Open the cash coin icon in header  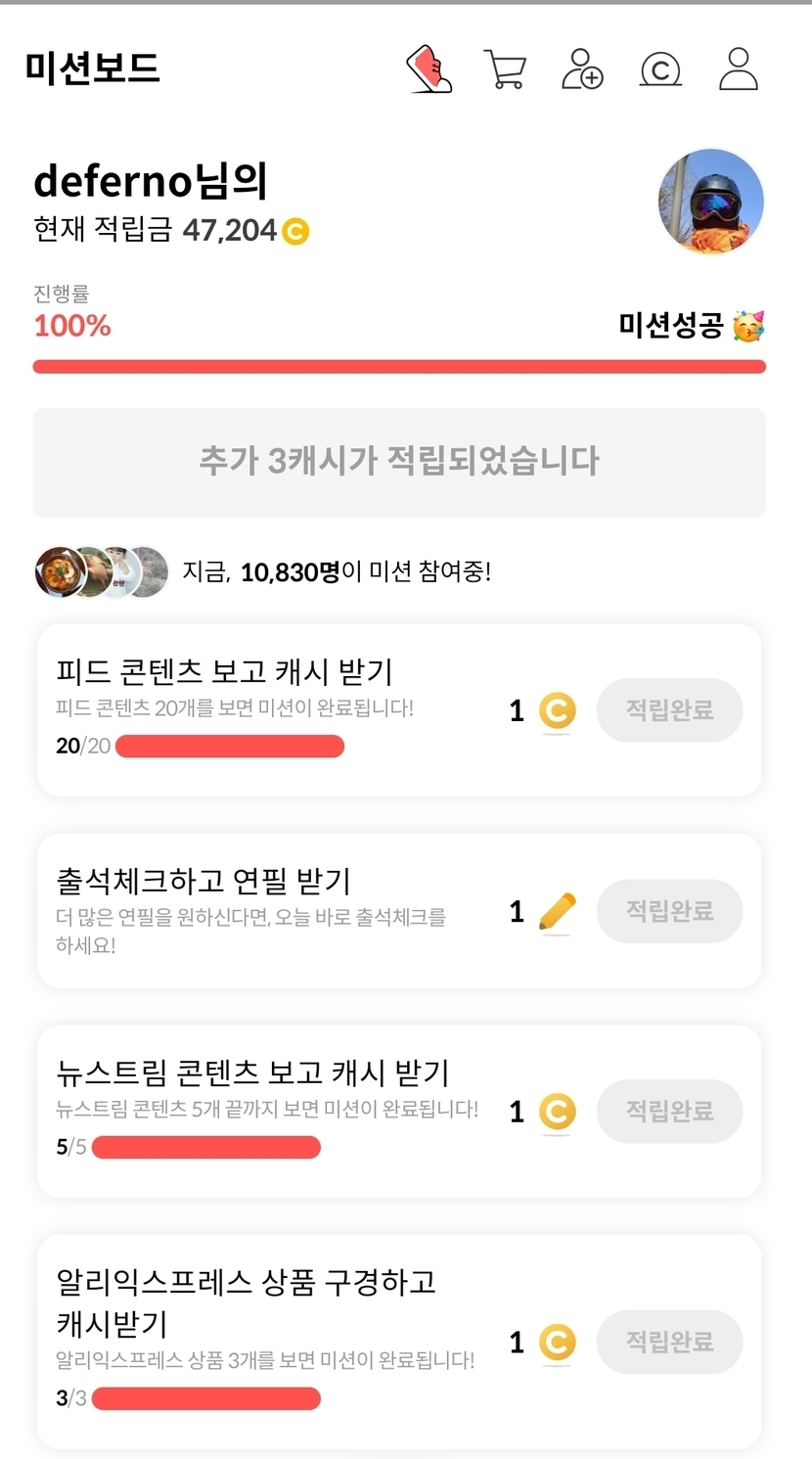click(660, 69)
